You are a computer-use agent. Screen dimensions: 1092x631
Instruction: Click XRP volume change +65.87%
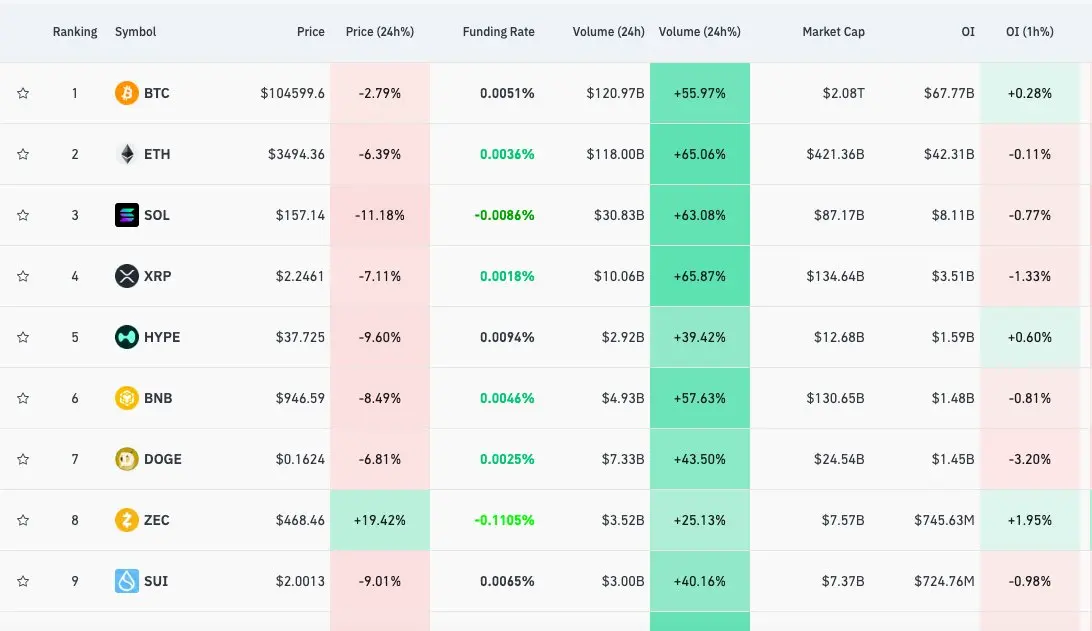pos(700,276)
